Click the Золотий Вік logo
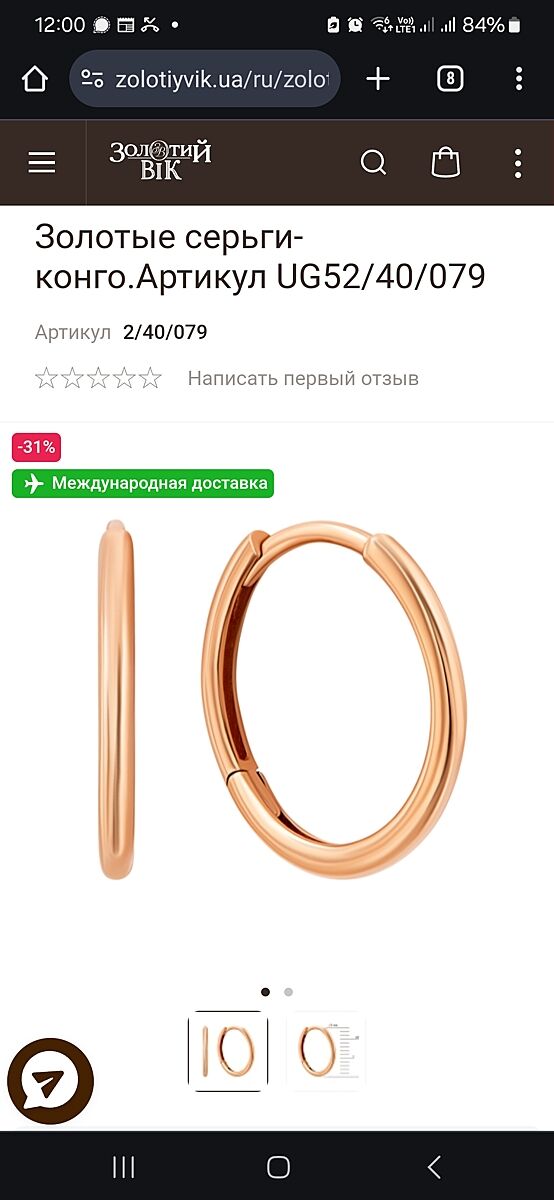554x1200 pixels. (160, 161)
